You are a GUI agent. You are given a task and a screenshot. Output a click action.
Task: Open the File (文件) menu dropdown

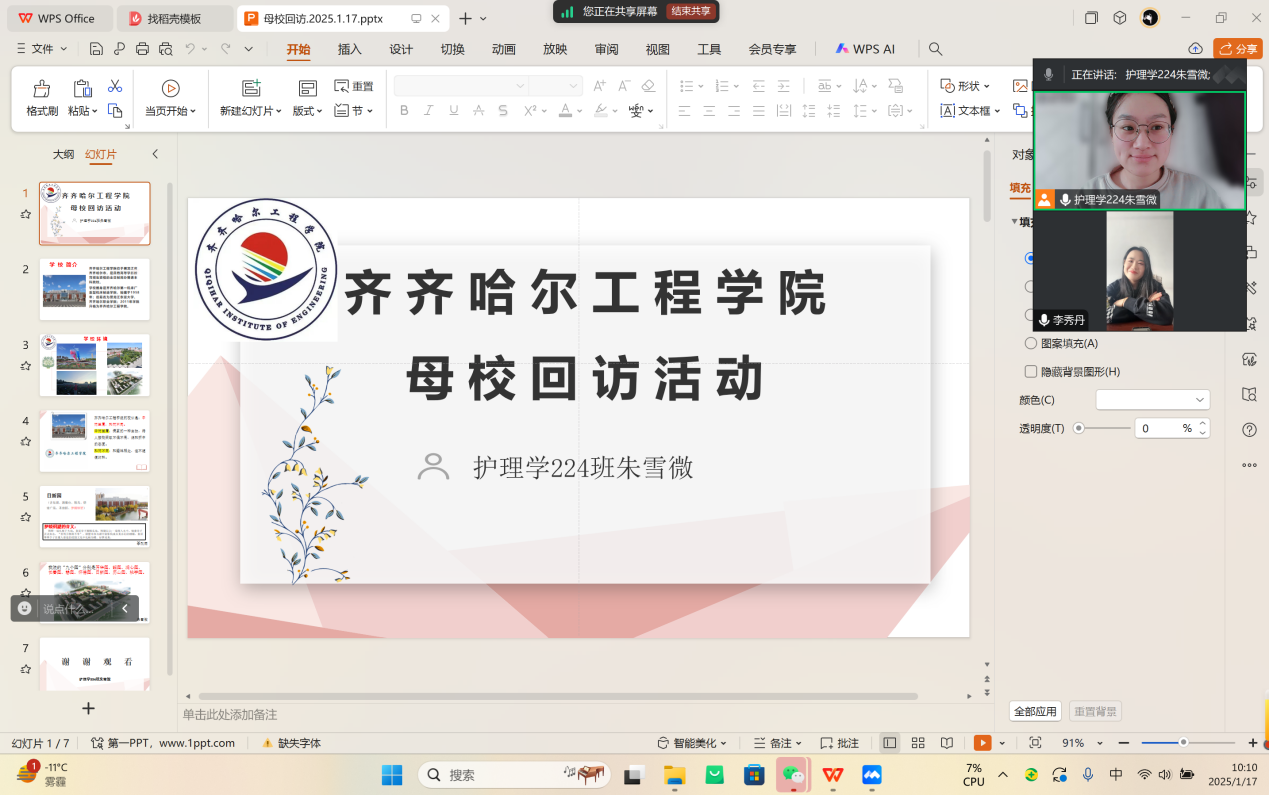click(x=42, y=49)
